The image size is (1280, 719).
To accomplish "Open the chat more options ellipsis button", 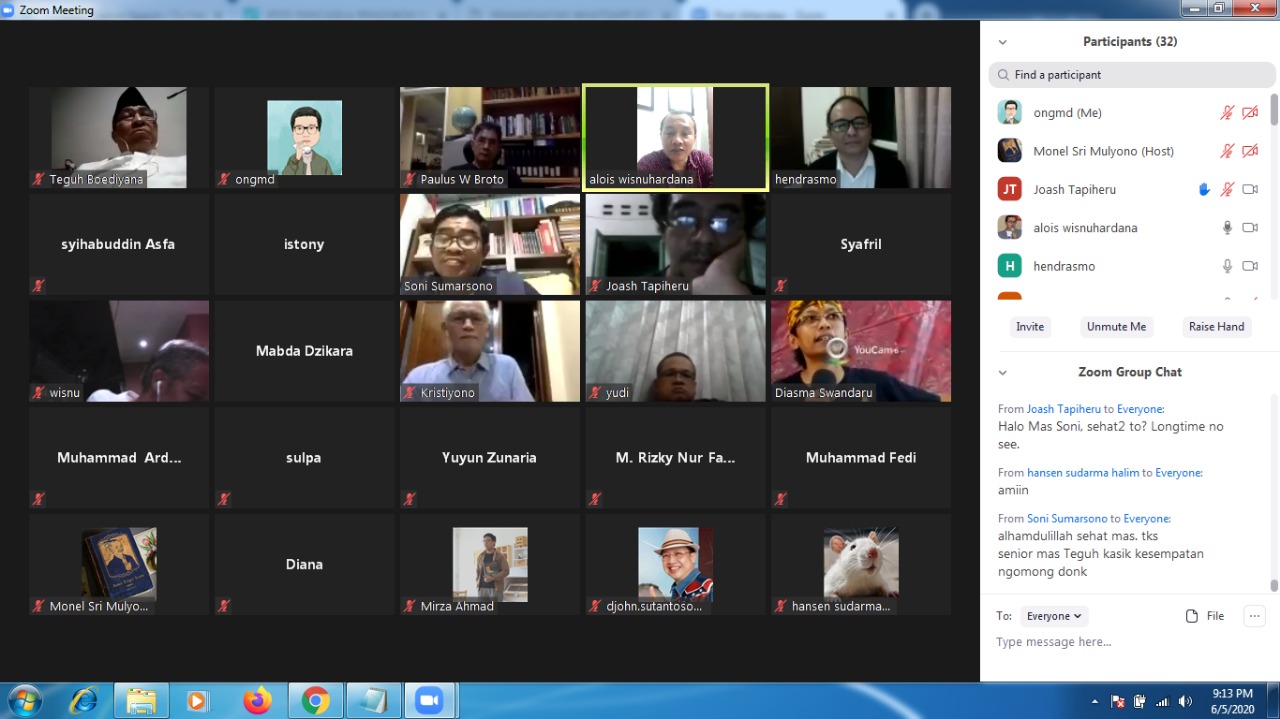I will 1255,616.
